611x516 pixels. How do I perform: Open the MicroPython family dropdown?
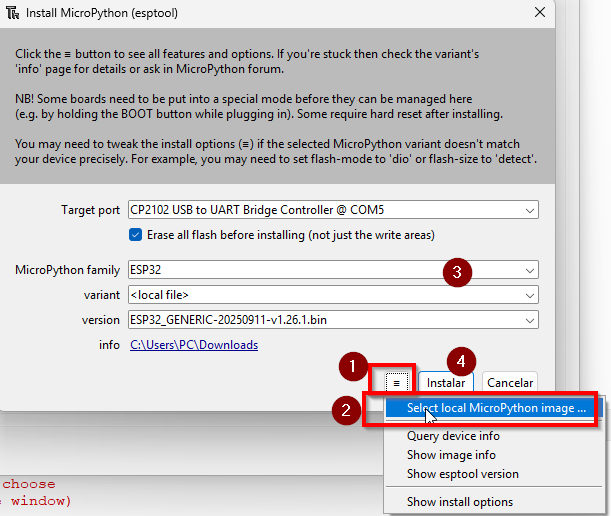coord(528,270)
